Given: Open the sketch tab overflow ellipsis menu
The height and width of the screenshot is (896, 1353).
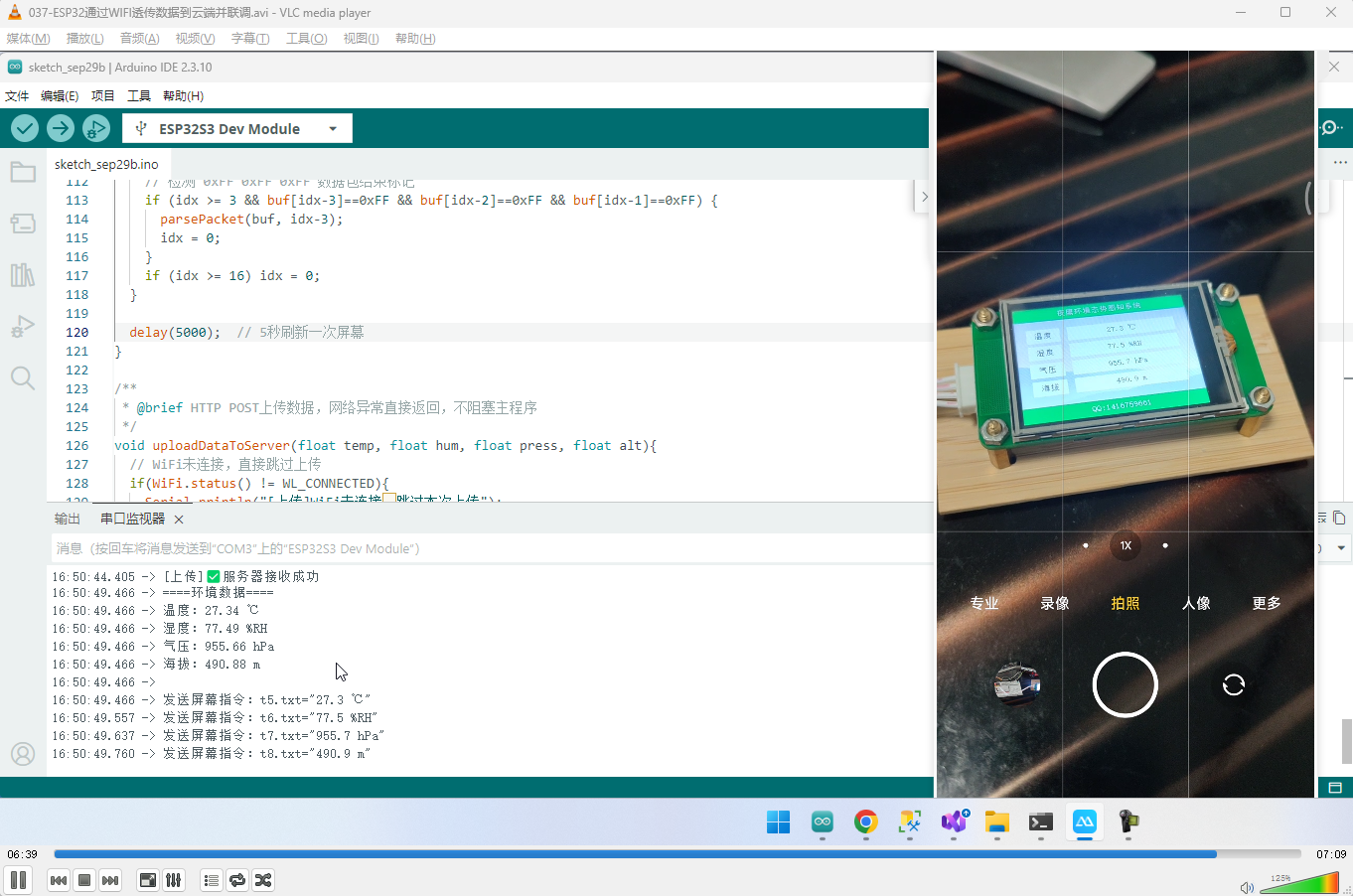Looking at the screenshot, I should pos(1340,163).
